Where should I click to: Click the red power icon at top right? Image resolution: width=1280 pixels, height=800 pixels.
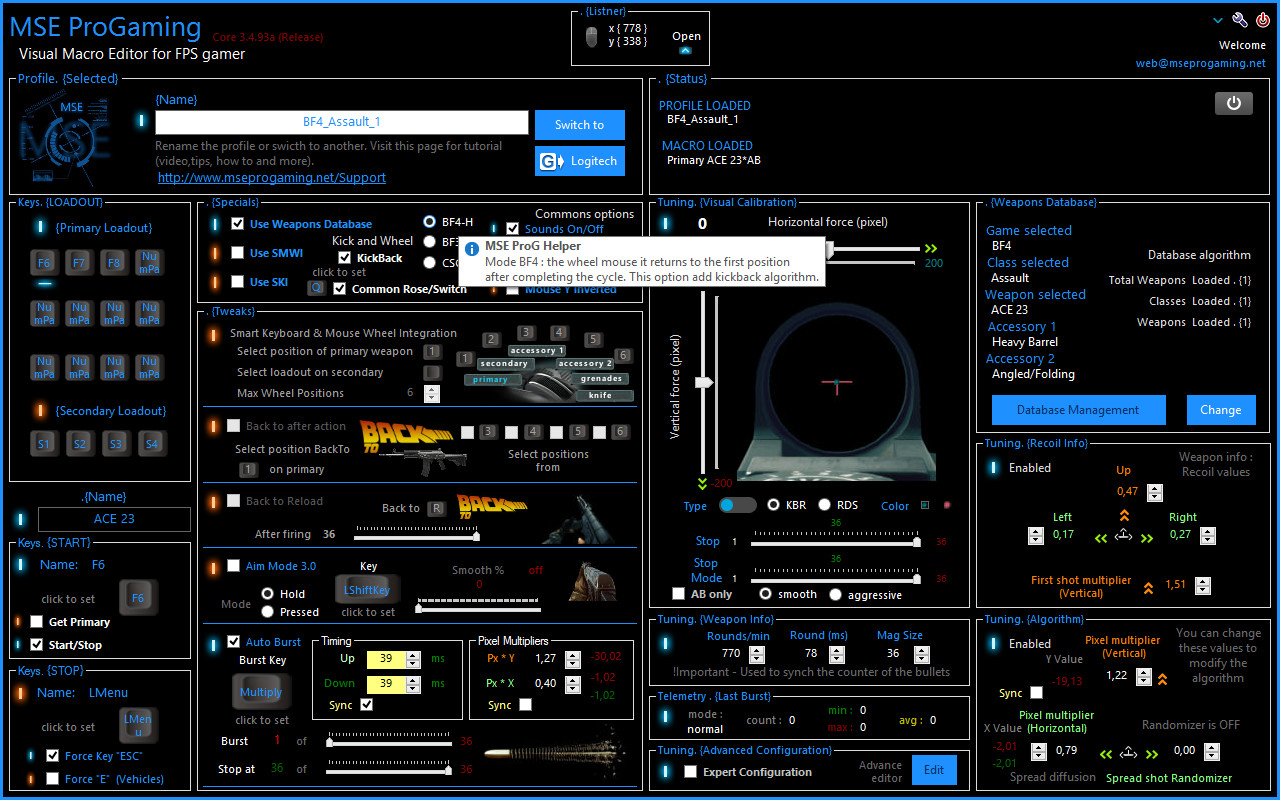[x=1262, y=20]
